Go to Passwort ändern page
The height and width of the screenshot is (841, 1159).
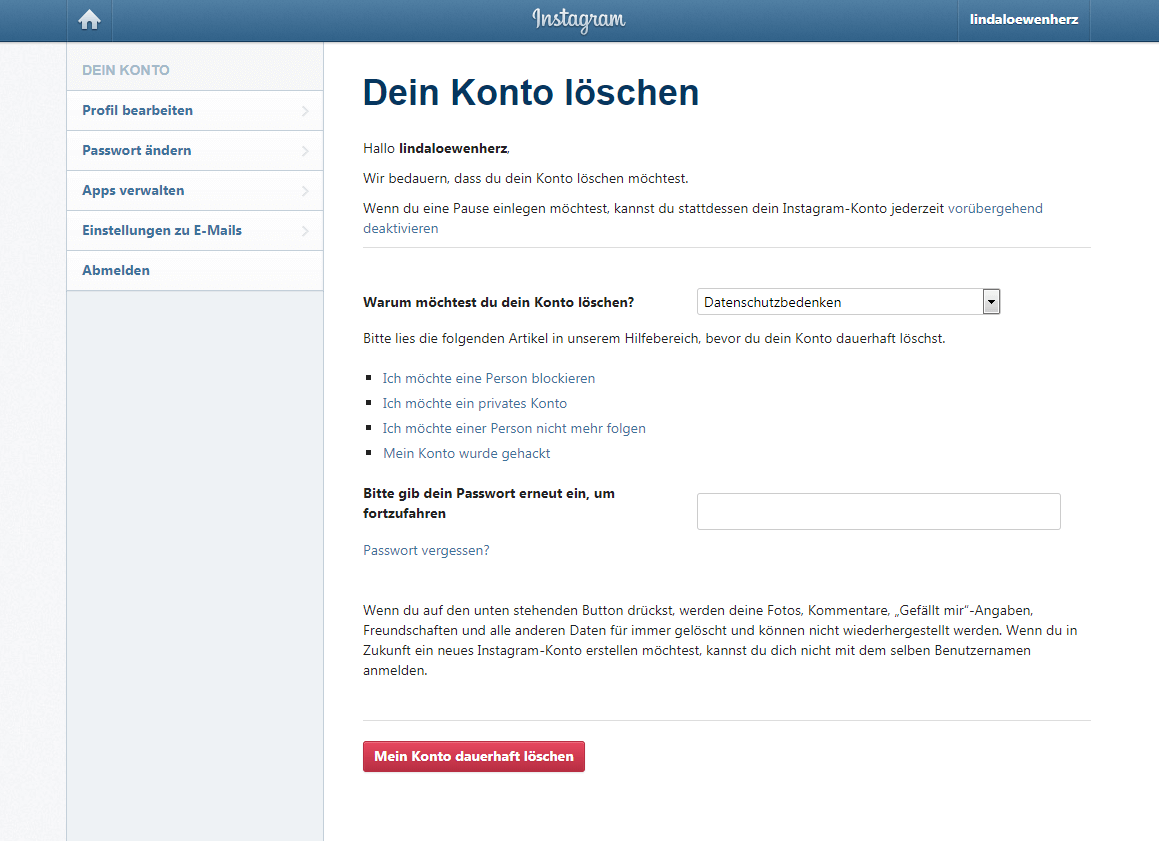(137, 150)
